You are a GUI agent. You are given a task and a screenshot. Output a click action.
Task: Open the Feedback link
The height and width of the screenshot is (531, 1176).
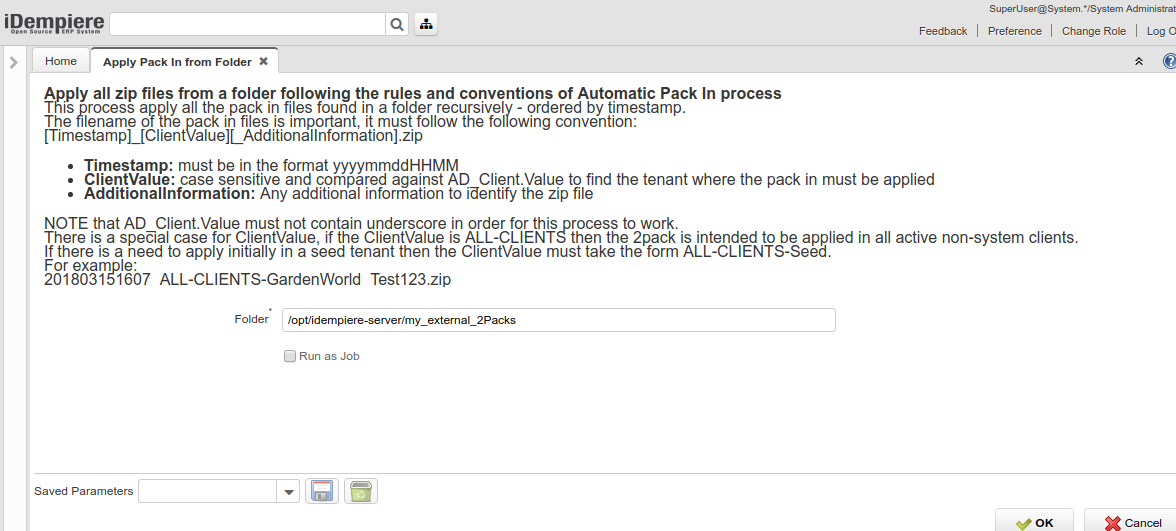pos(943,31)
